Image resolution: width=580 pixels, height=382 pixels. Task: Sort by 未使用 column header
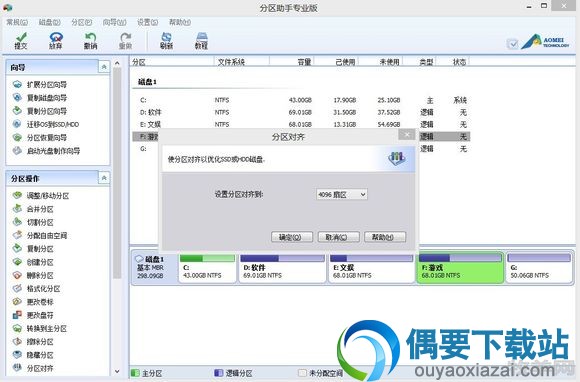point(381,62)
